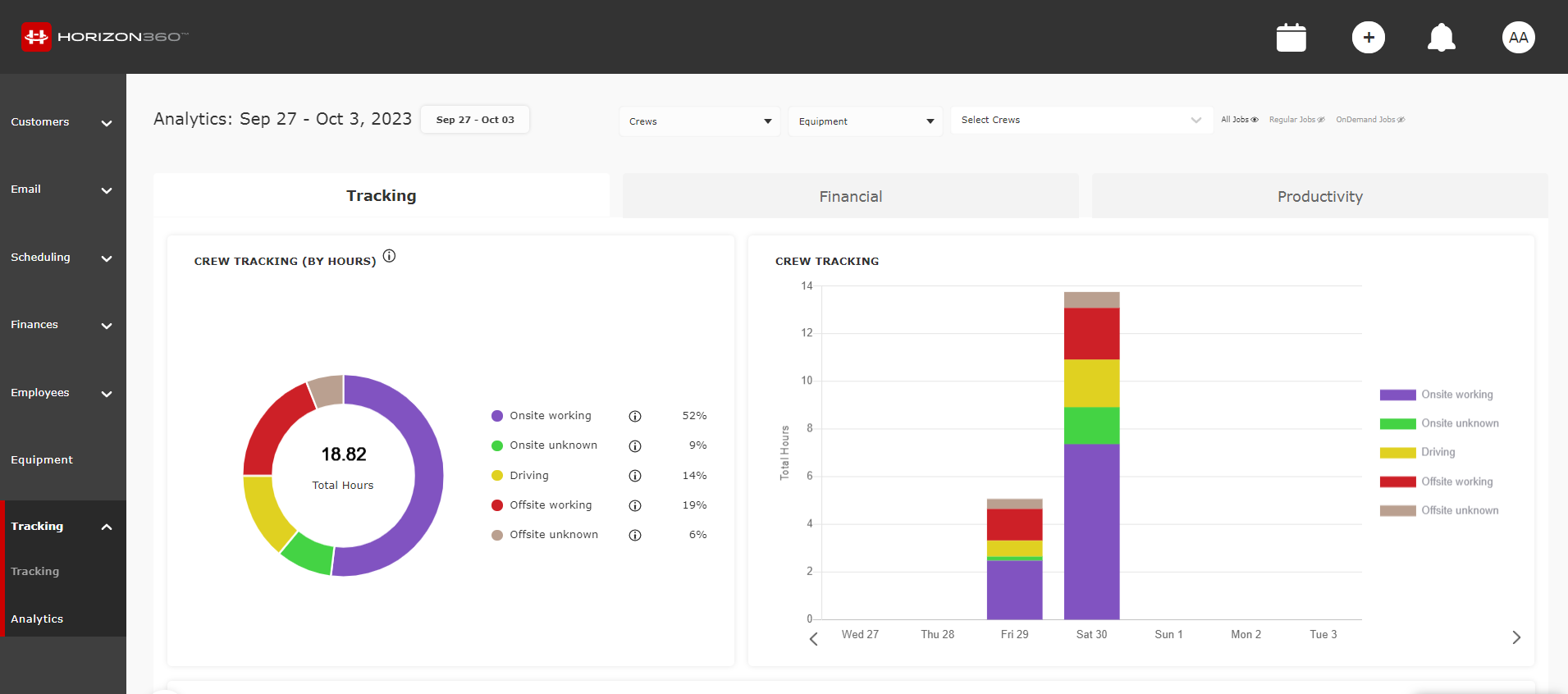1568x694 pixels.
Task: Open the Crews dropdown
Action: click(699, 121)
